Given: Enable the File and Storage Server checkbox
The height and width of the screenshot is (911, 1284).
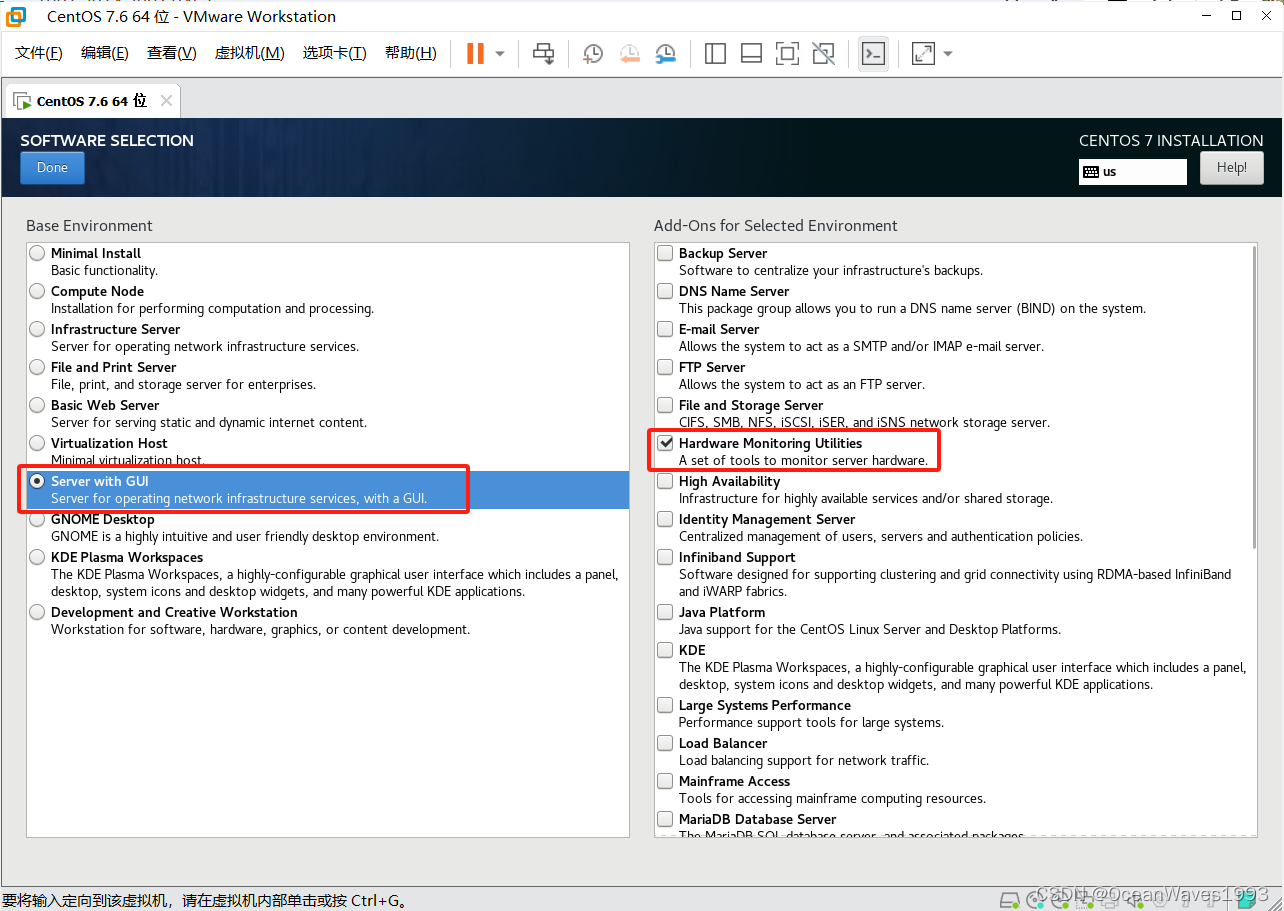Looking at the screenshot, I should pyautogui.click(x=665, y=405).
